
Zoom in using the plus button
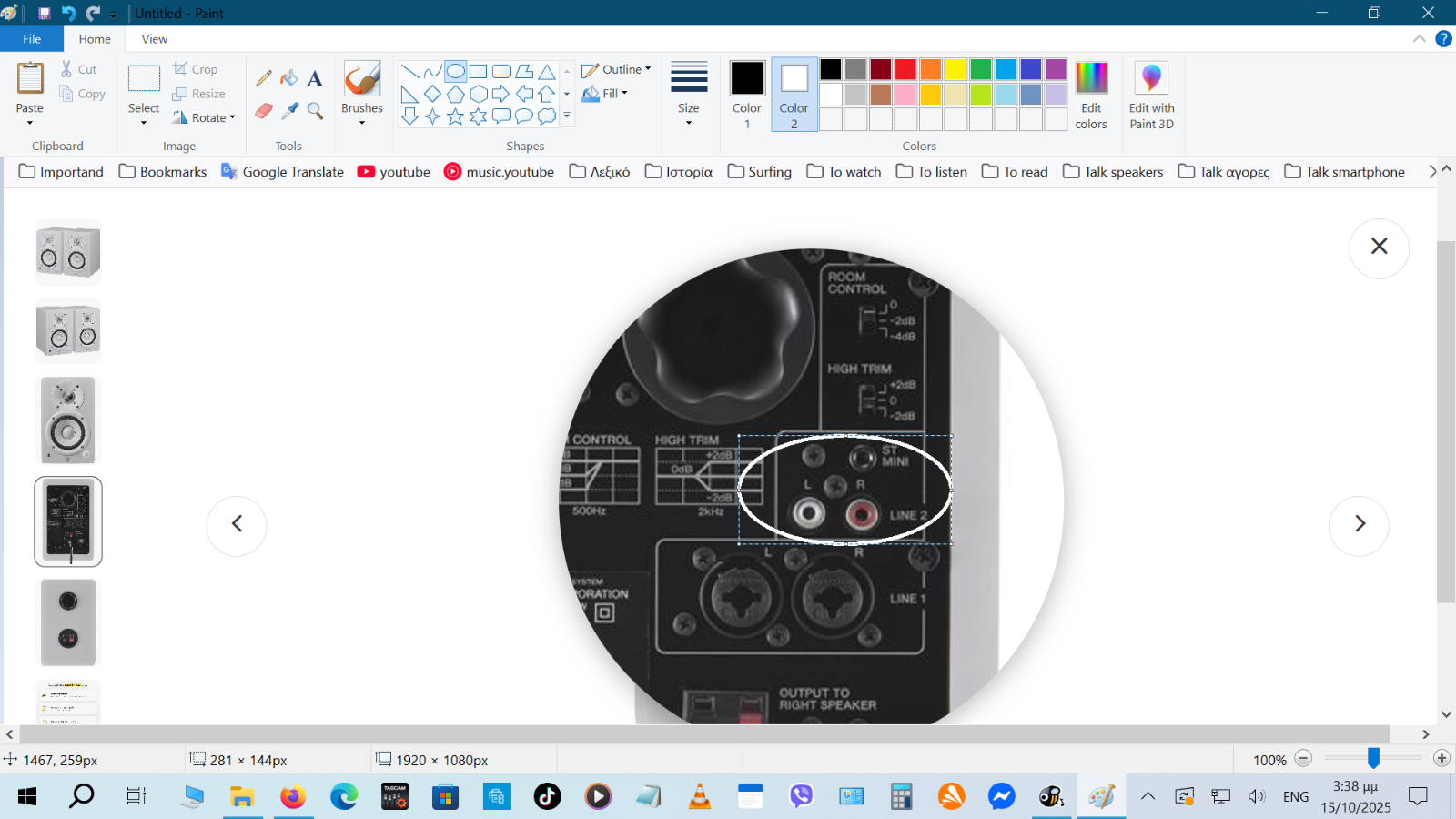(x=1441, y=759)
